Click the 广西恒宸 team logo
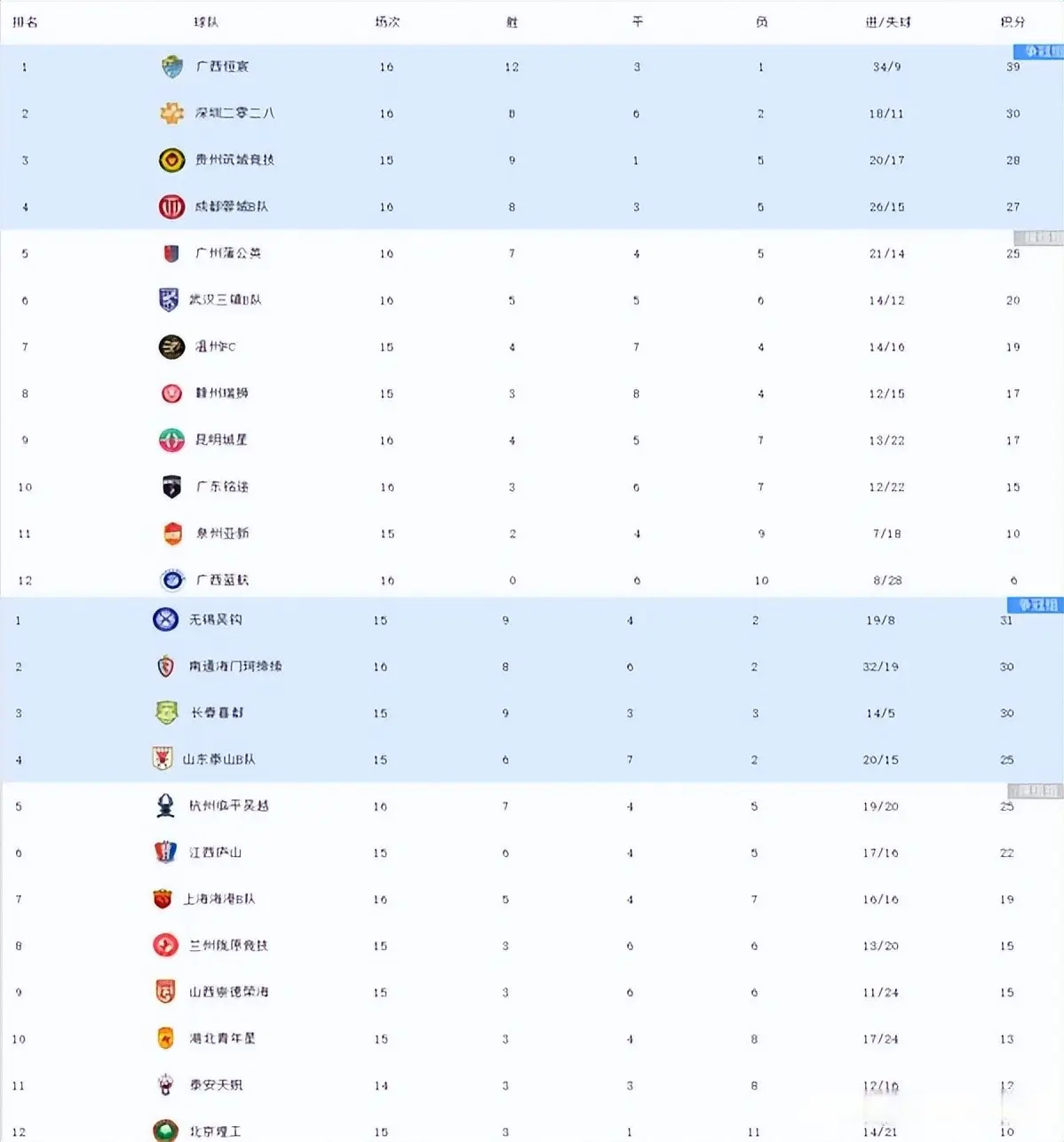The image size is (1064, 1142). [171, 67]
